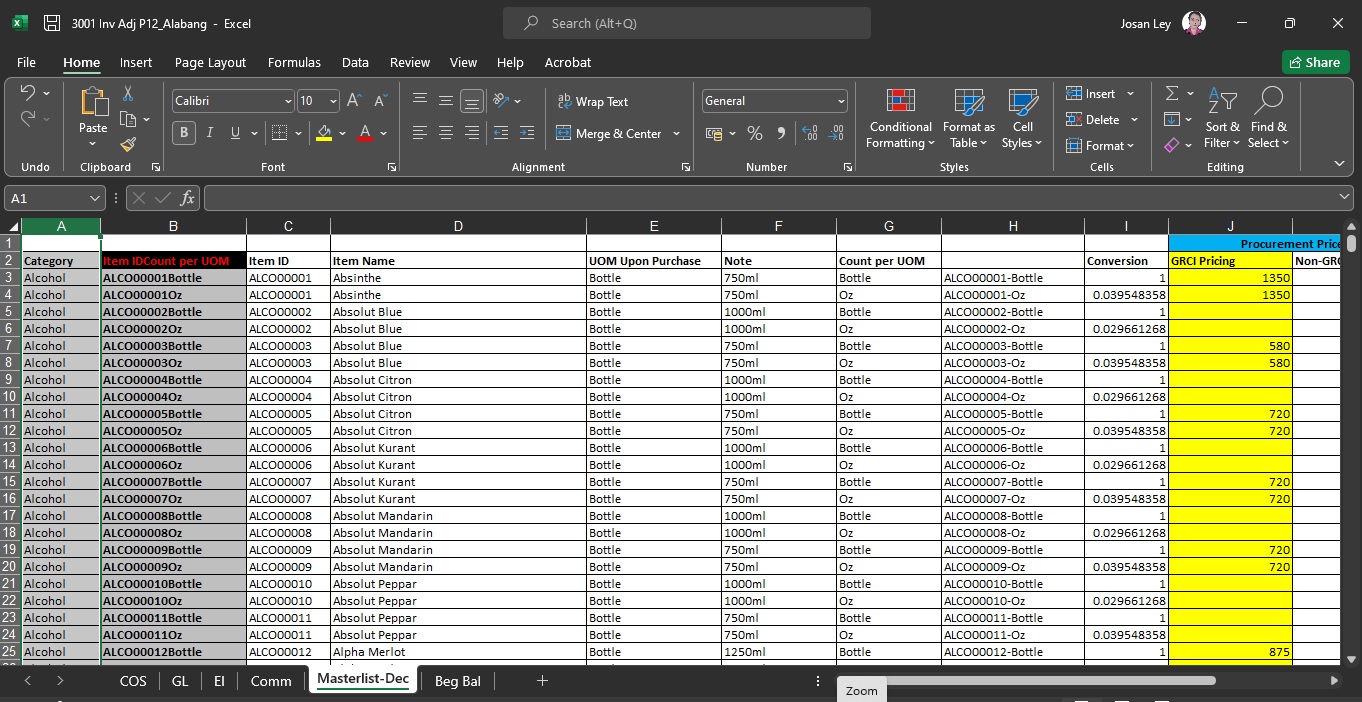Open the font name Calibri dropdown

point(288,101)
